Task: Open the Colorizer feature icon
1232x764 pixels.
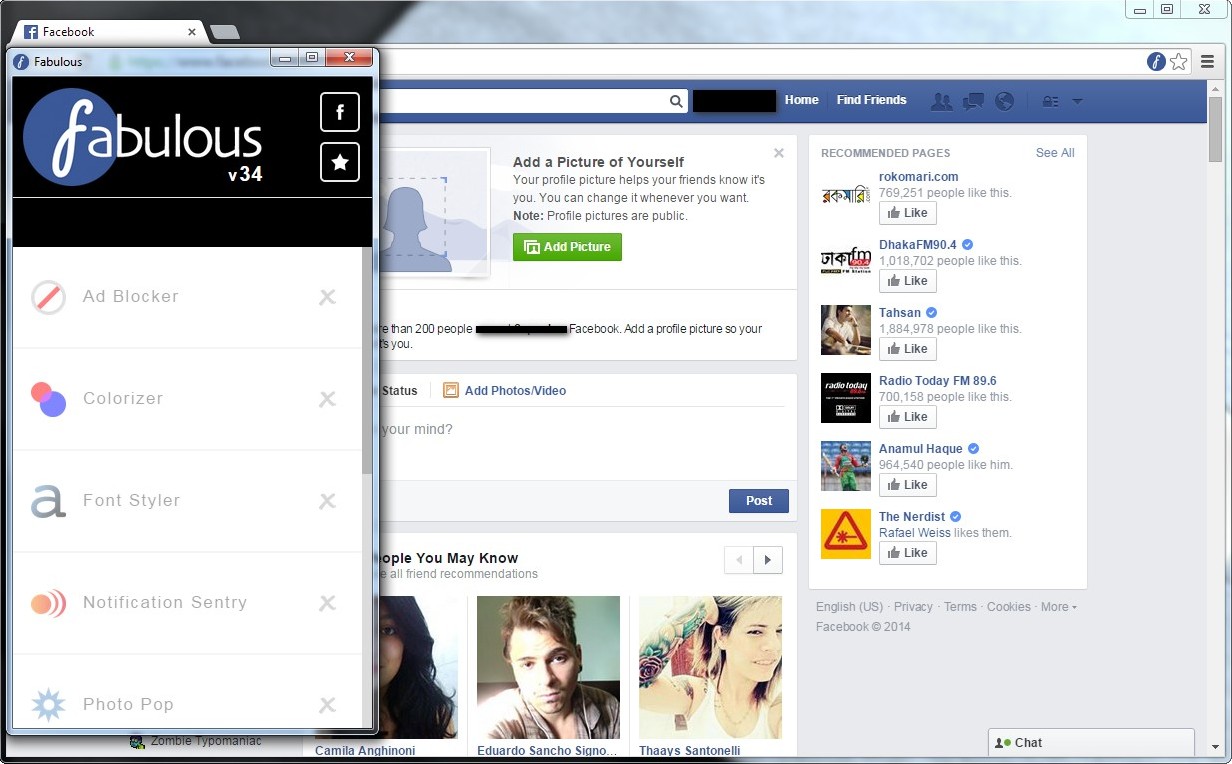Action: tap(48, 399)
